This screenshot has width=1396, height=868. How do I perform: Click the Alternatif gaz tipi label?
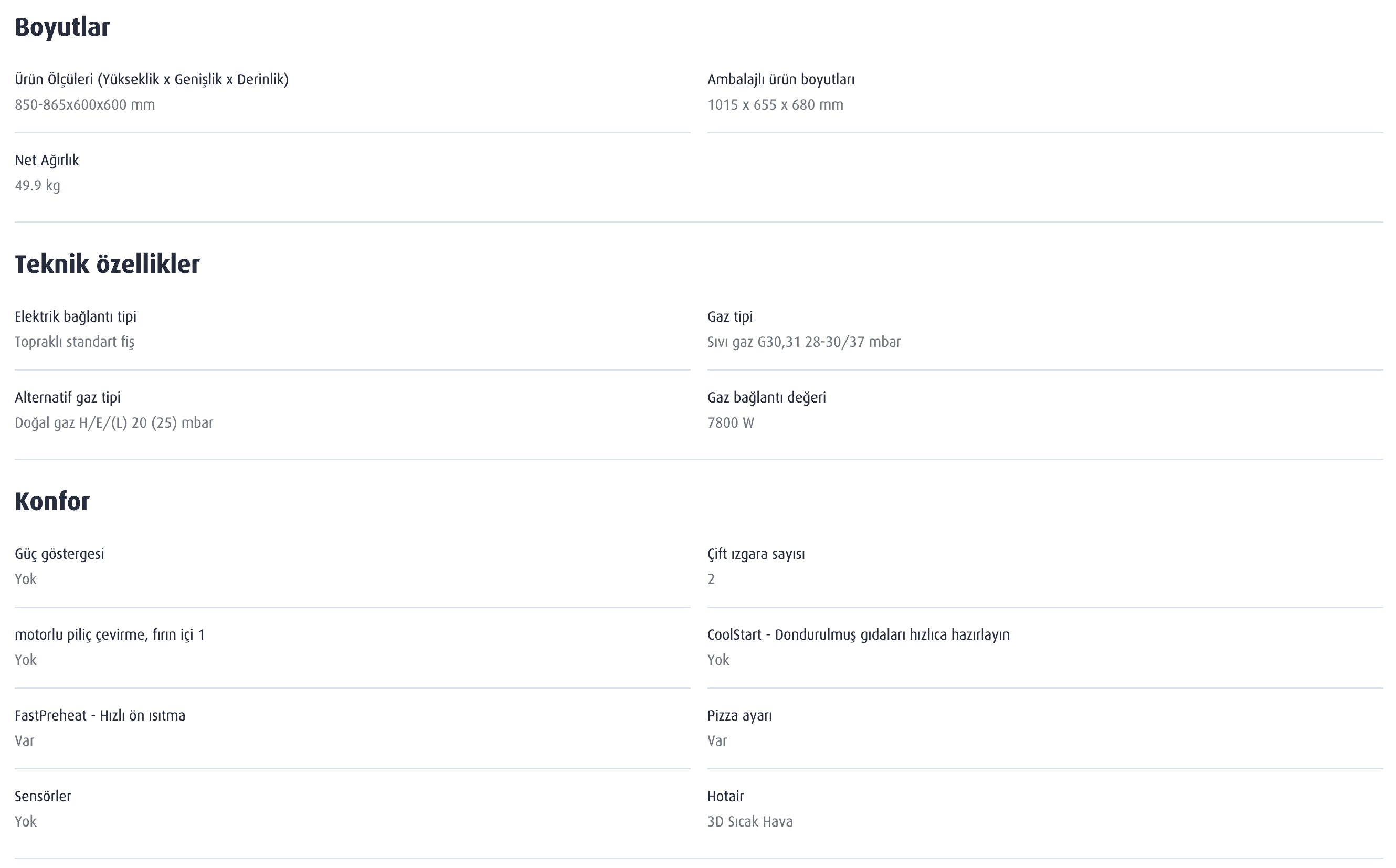pos(67,397)
